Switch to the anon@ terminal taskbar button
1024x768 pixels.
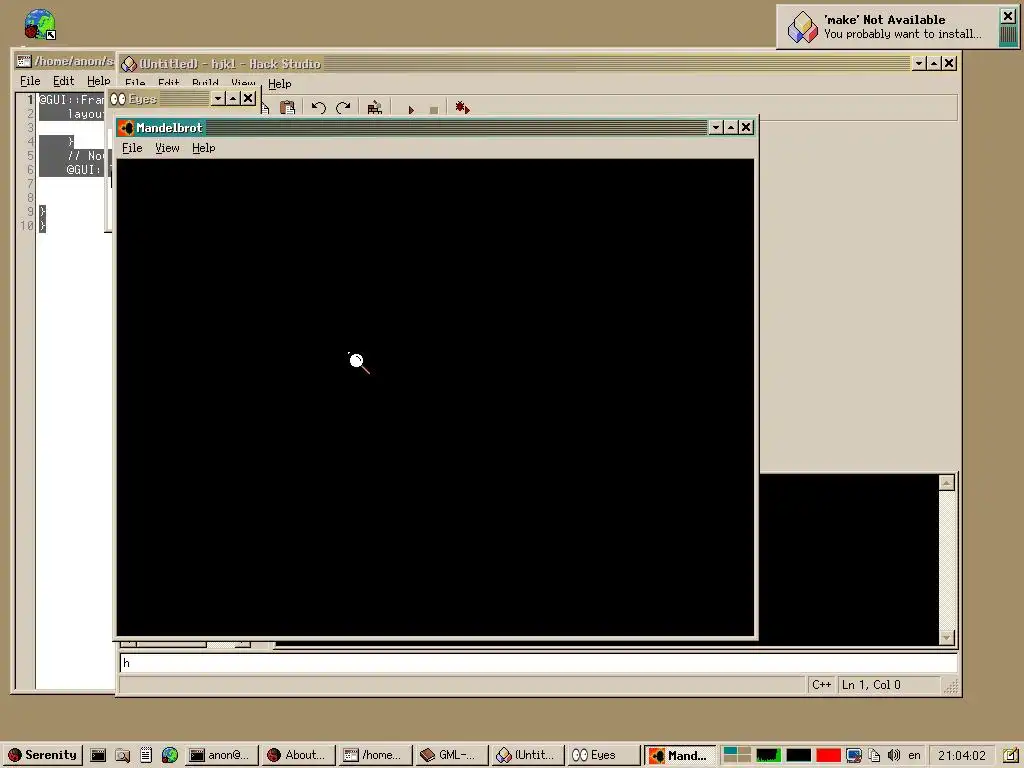pos(222,755)
